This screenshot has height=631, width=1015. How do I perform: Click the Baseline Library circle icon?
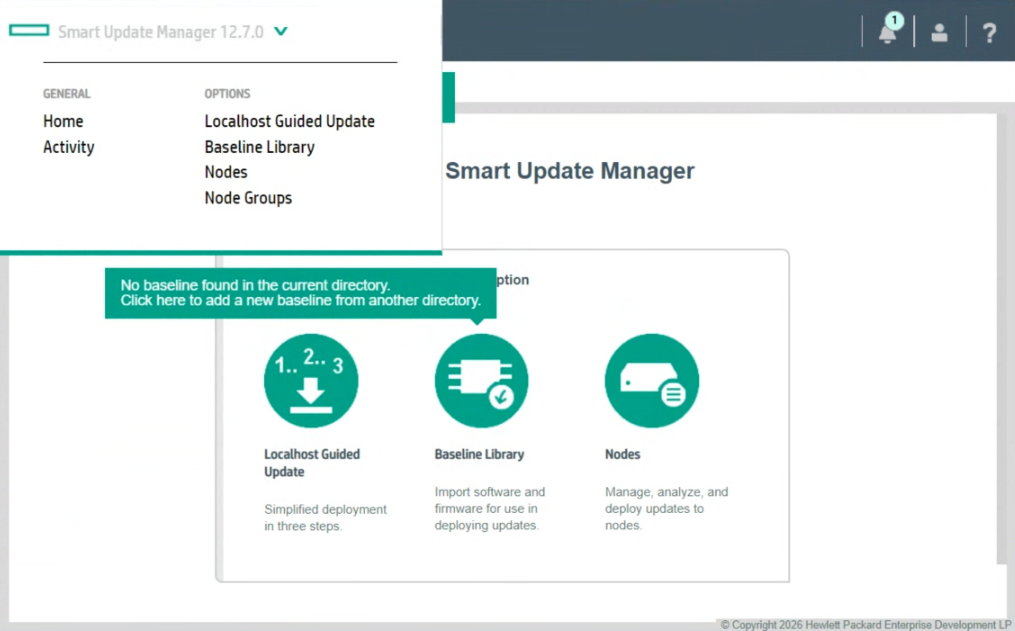coord(481,381)
